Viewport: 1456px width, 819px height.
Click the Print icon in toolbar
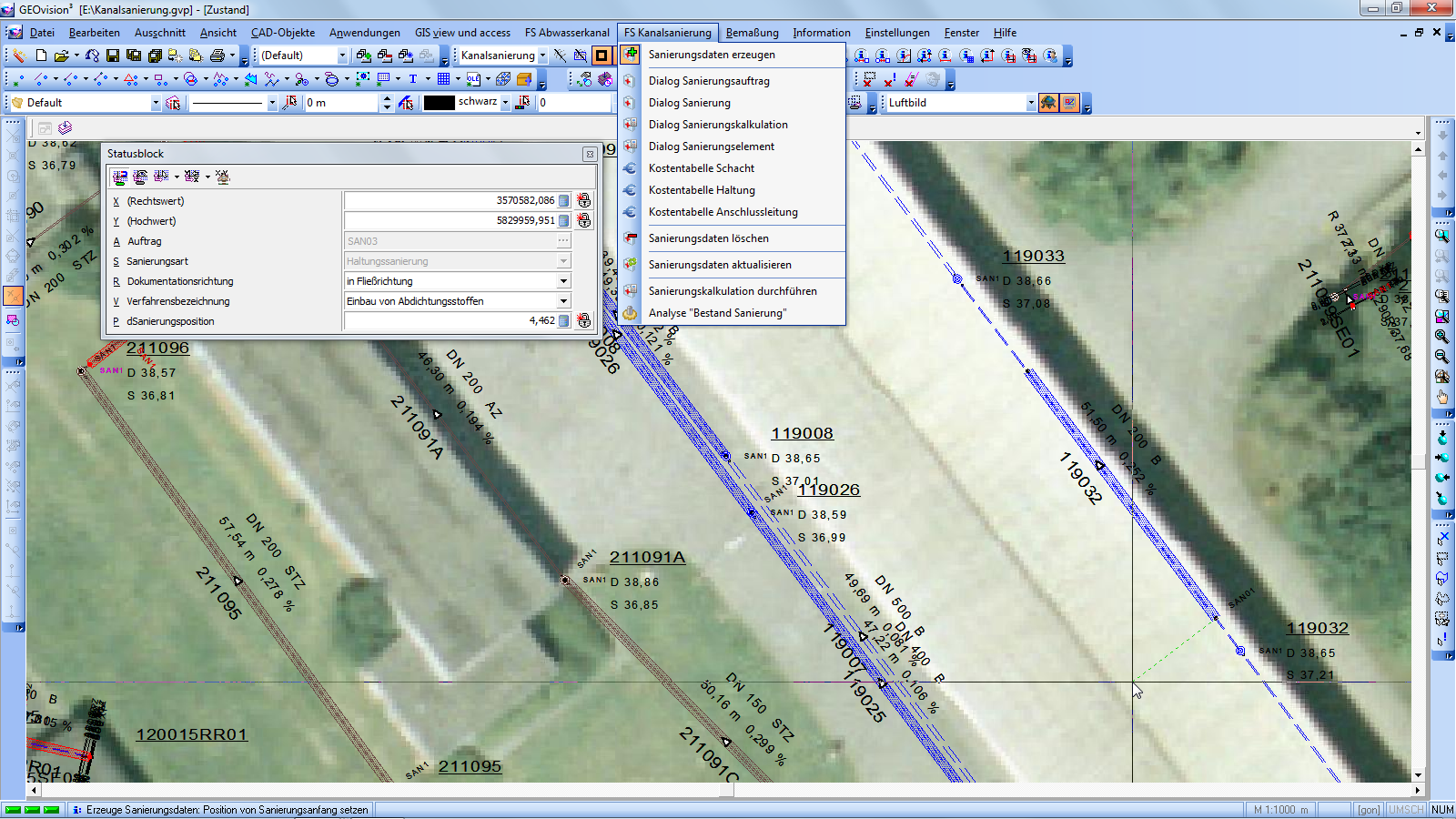coord(217,56)
